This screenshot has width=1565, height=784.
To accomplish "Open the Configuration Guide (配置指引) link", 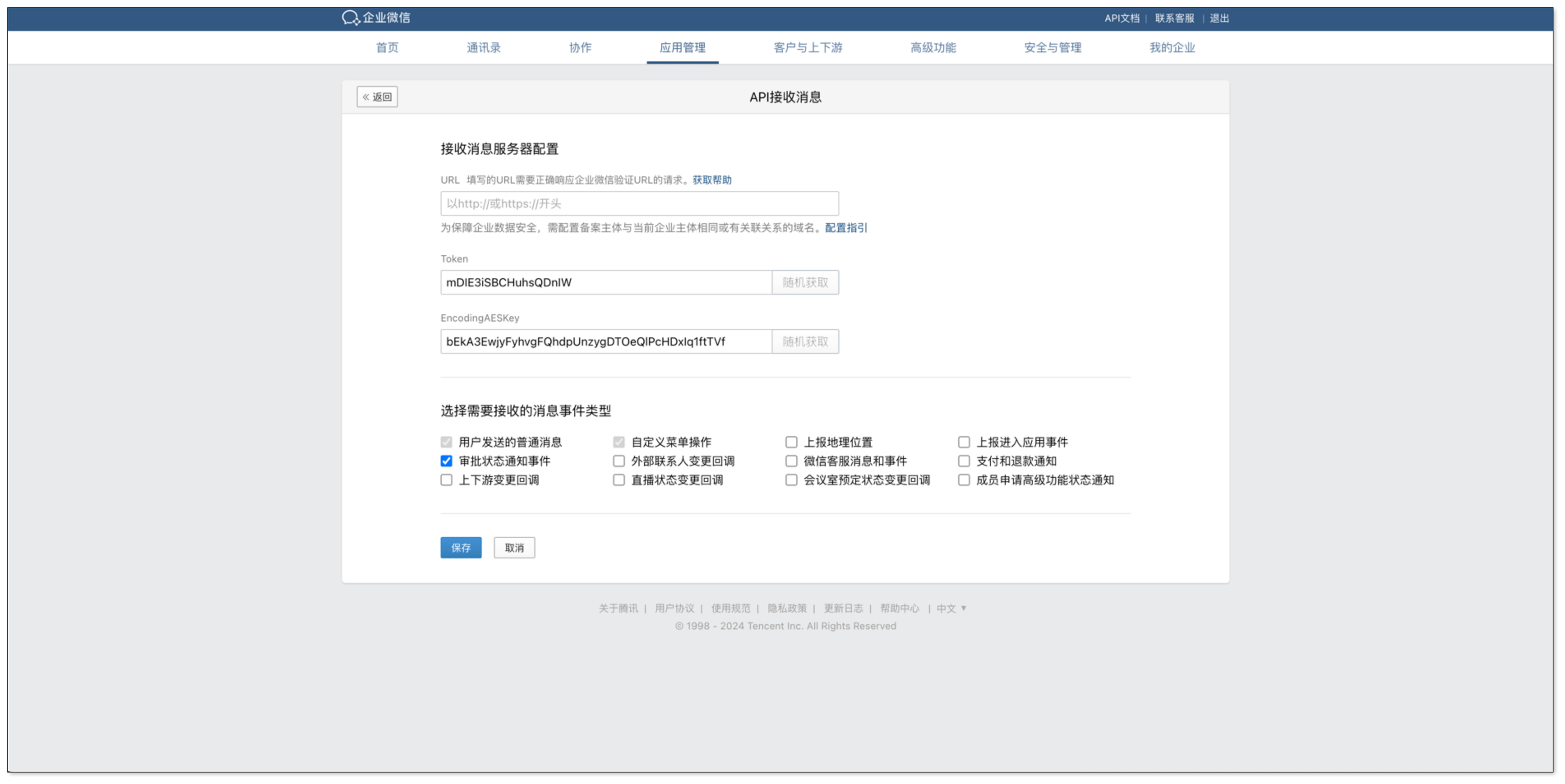I will [846, 228].
